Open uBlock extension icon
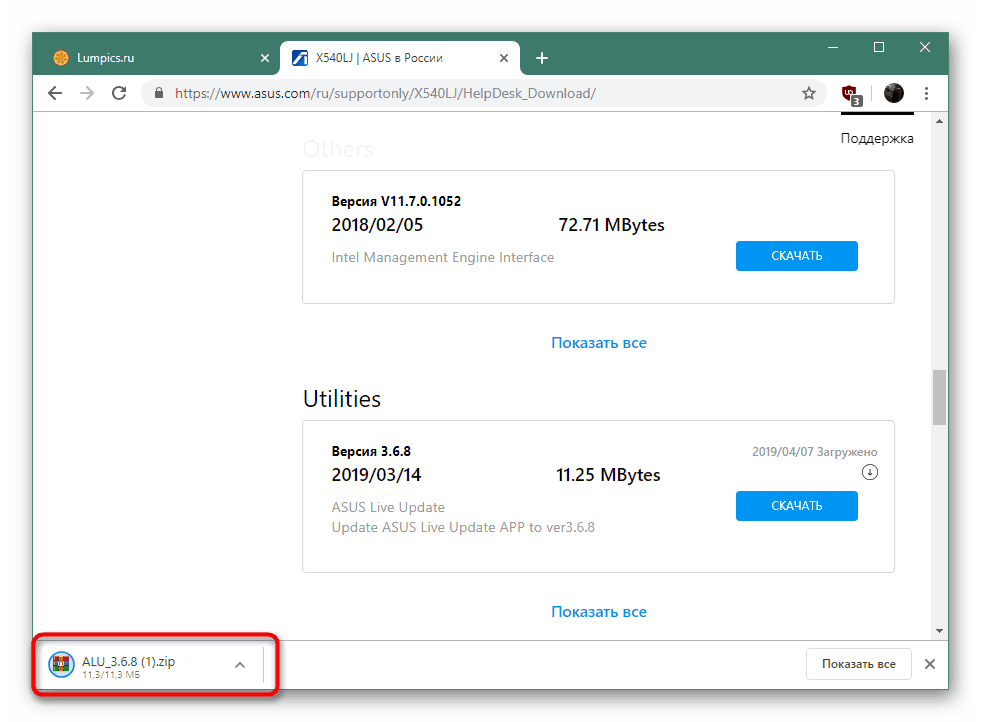Viewport: 981px width, 722px height. 851,94
